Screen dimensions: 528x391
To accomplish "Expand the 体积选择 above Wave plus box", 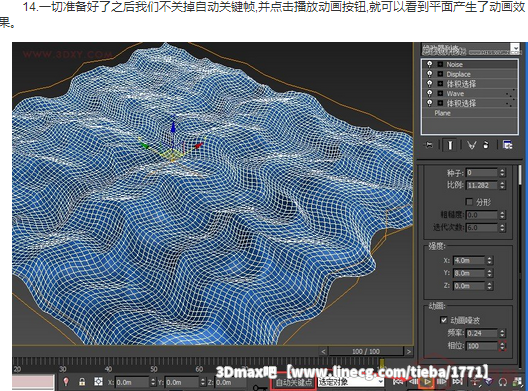I will coord(440,84).
